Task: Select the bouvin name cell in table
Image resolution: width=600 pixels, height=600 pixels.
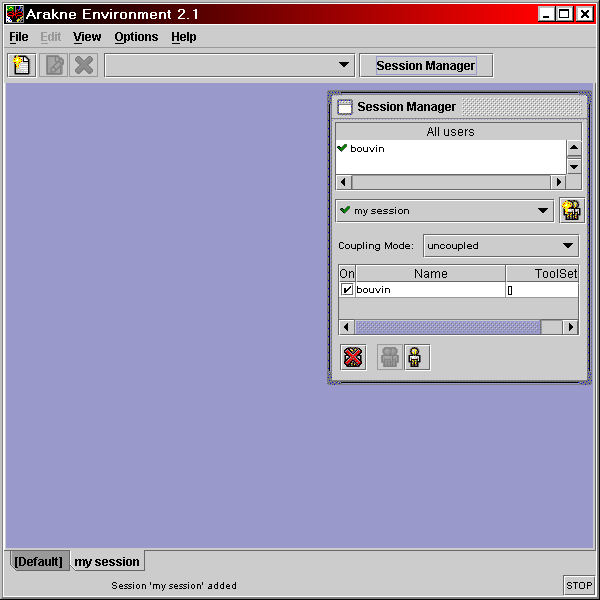Action: click(x=430, y=290)
